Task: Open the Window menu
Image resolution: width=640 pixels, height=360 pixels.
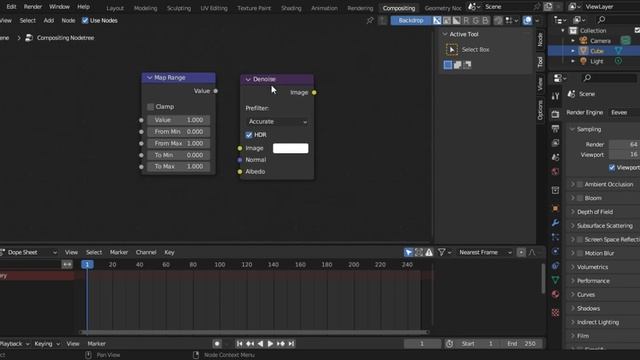Action: point(59,7)
